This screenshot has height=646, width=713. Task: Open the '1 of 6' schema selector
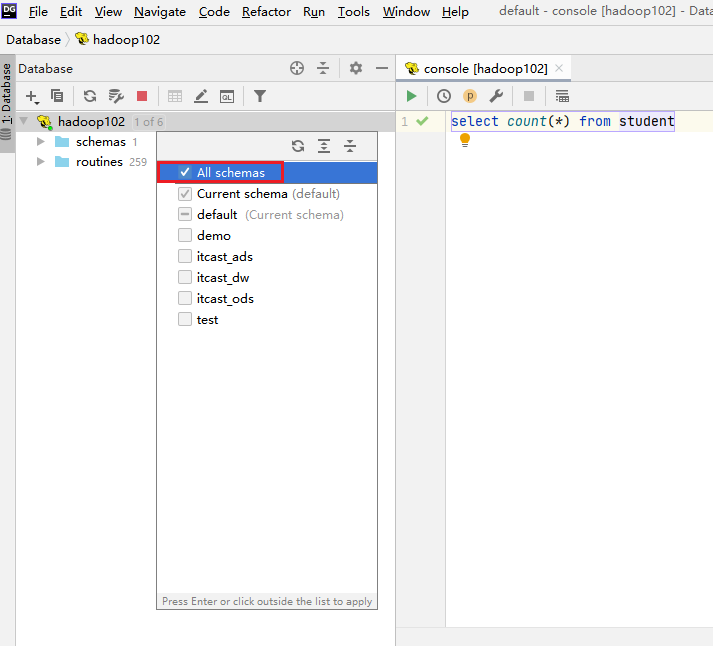148,122
